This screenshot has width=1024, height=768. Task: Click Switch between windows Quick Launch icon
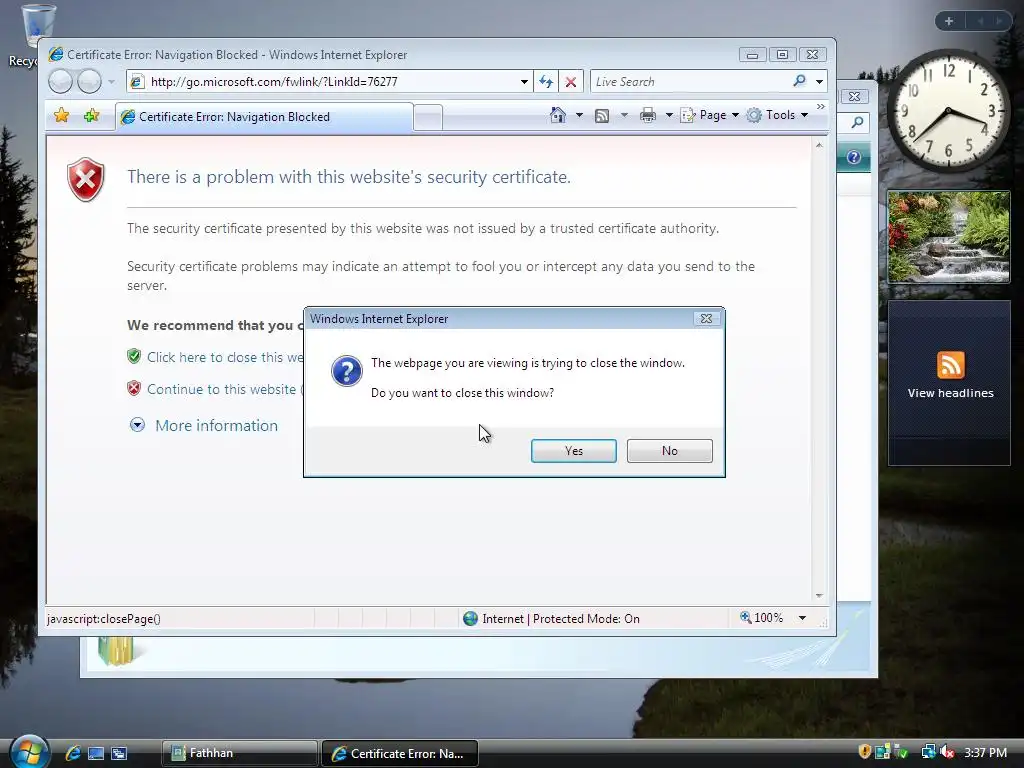coord(119,753)
